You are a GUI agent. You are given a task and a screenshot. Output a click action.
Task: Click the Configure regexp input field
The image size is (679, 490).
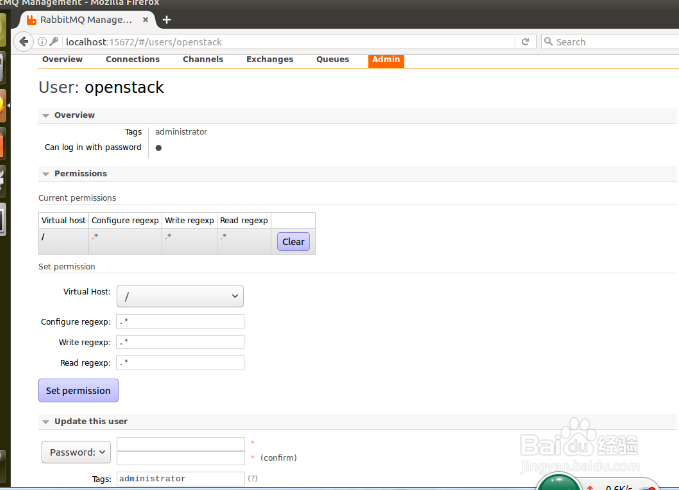click(x=180, y=322)
